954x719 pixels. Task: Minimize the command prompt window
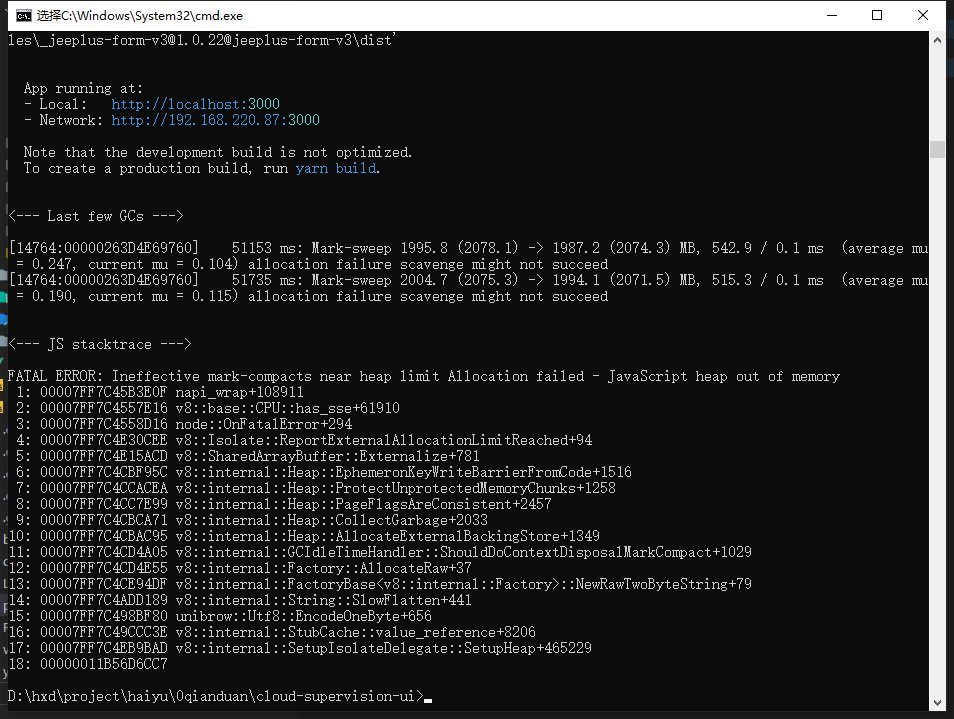click(832, 15)
